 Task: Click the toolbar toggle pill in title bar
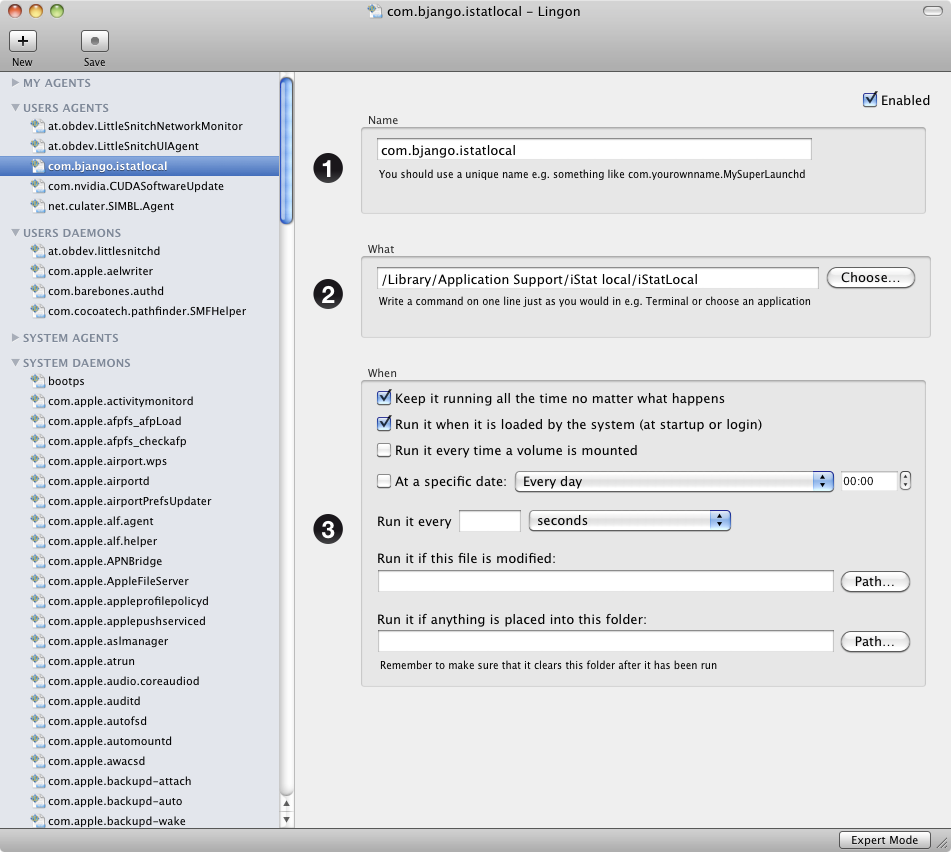[x=932, y=11]
